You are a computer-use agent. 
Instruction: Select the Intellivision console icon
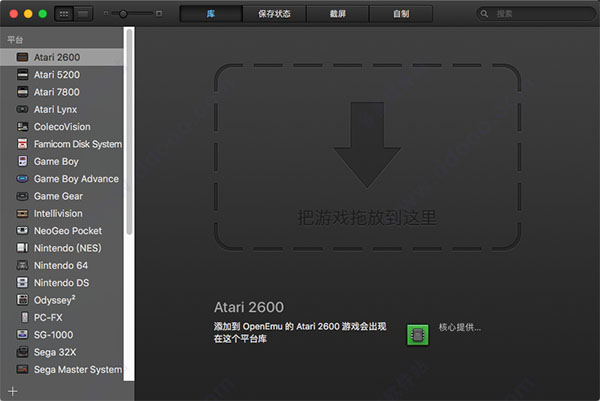point(23,214)
